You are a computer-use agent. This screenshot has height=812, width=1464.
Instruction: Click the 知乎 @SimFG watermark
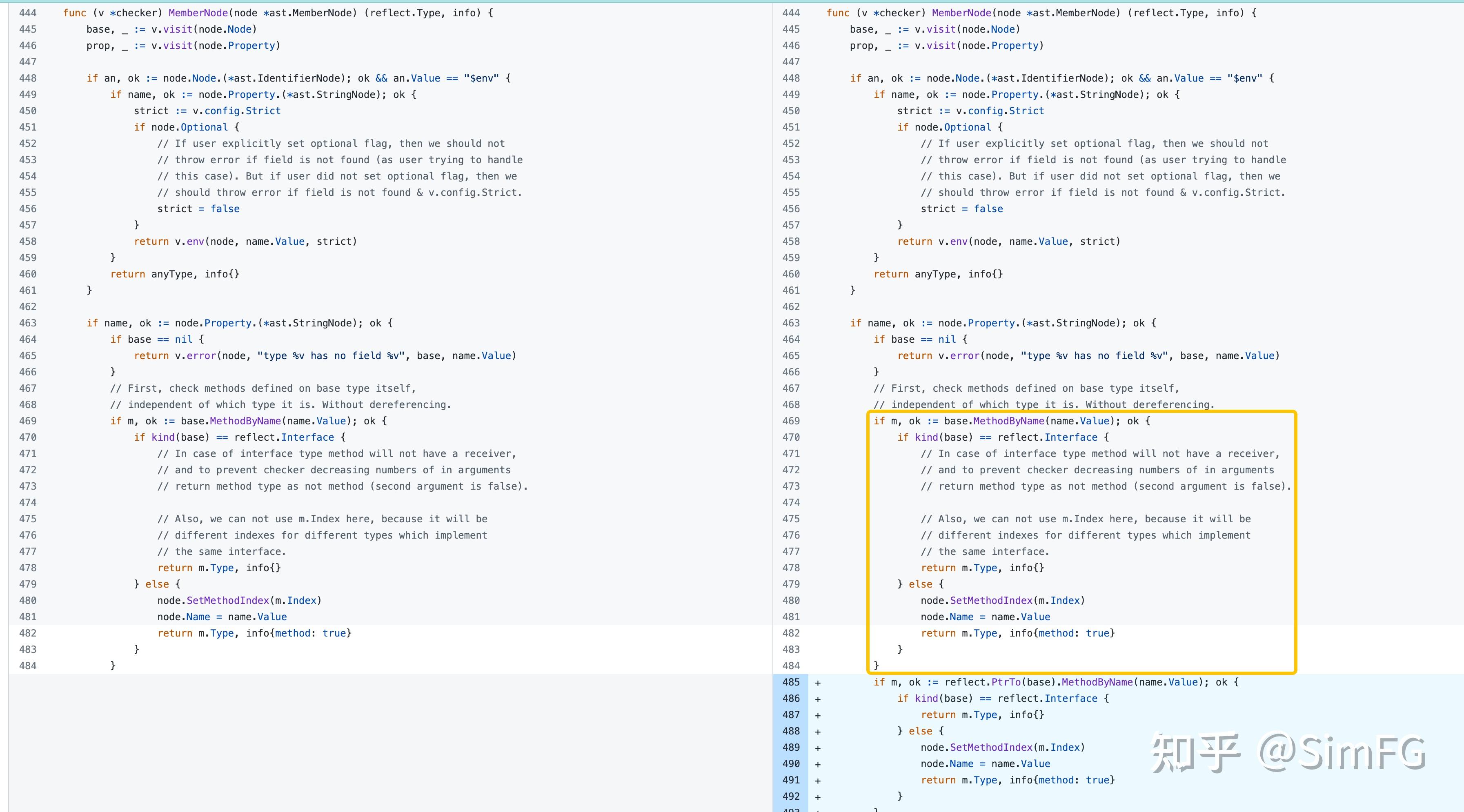(x=1287, y=752)
